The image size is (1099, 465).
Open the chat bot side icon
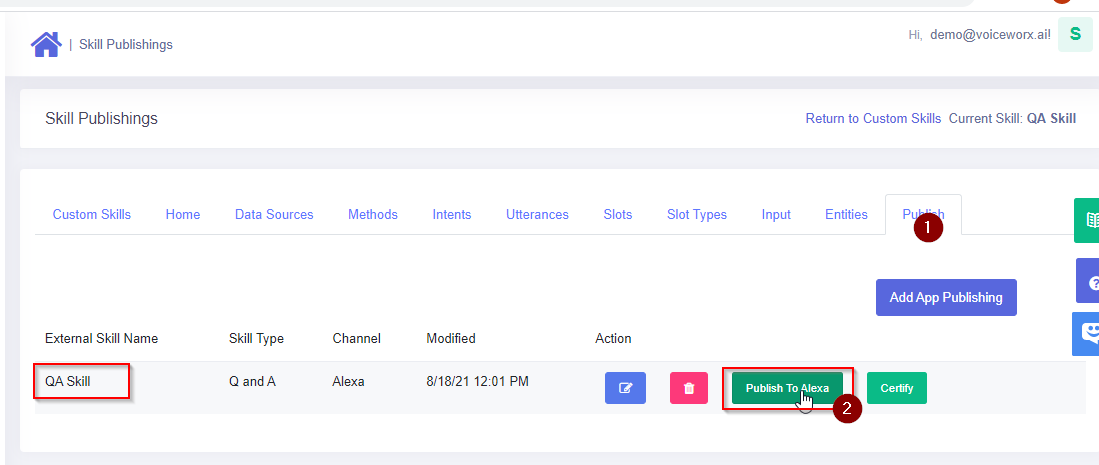point(1088,334)
